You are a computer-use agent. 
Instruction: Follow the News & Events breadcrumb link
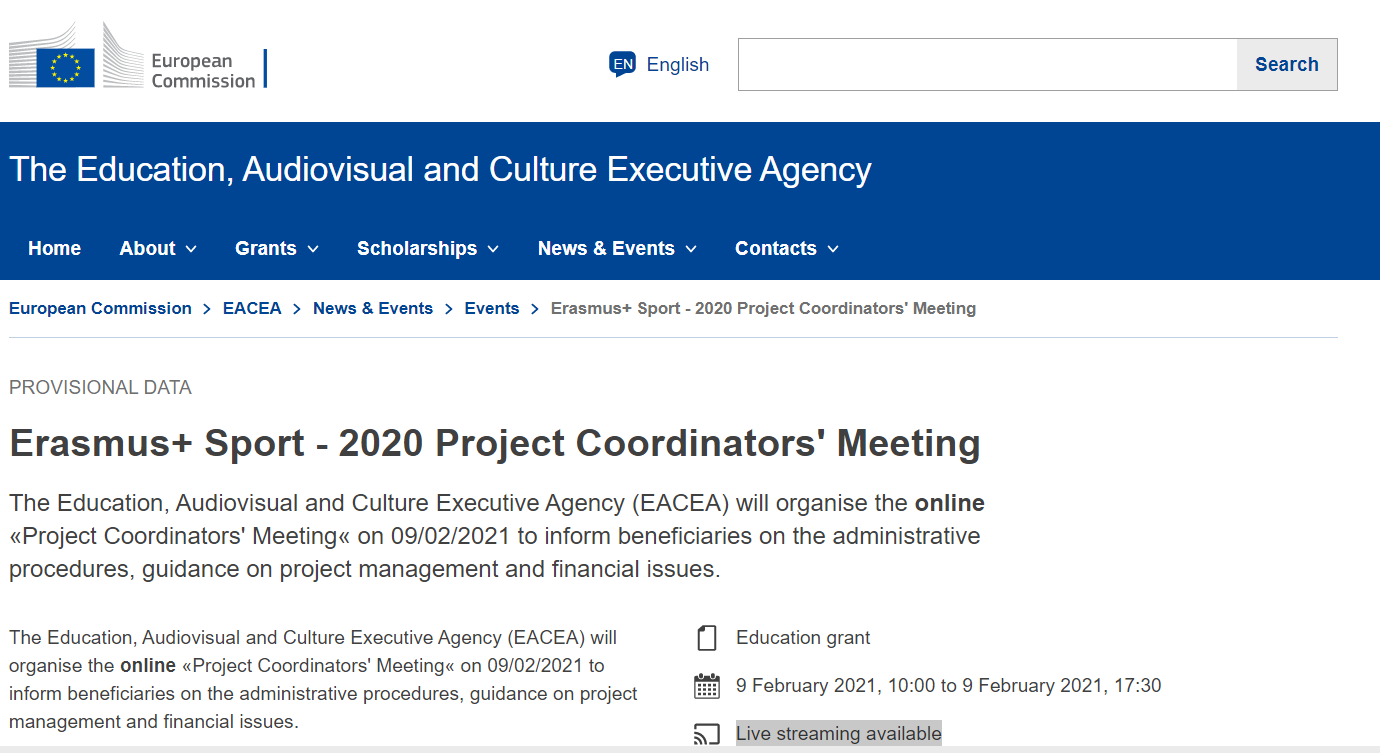click(x=373, y=309)
